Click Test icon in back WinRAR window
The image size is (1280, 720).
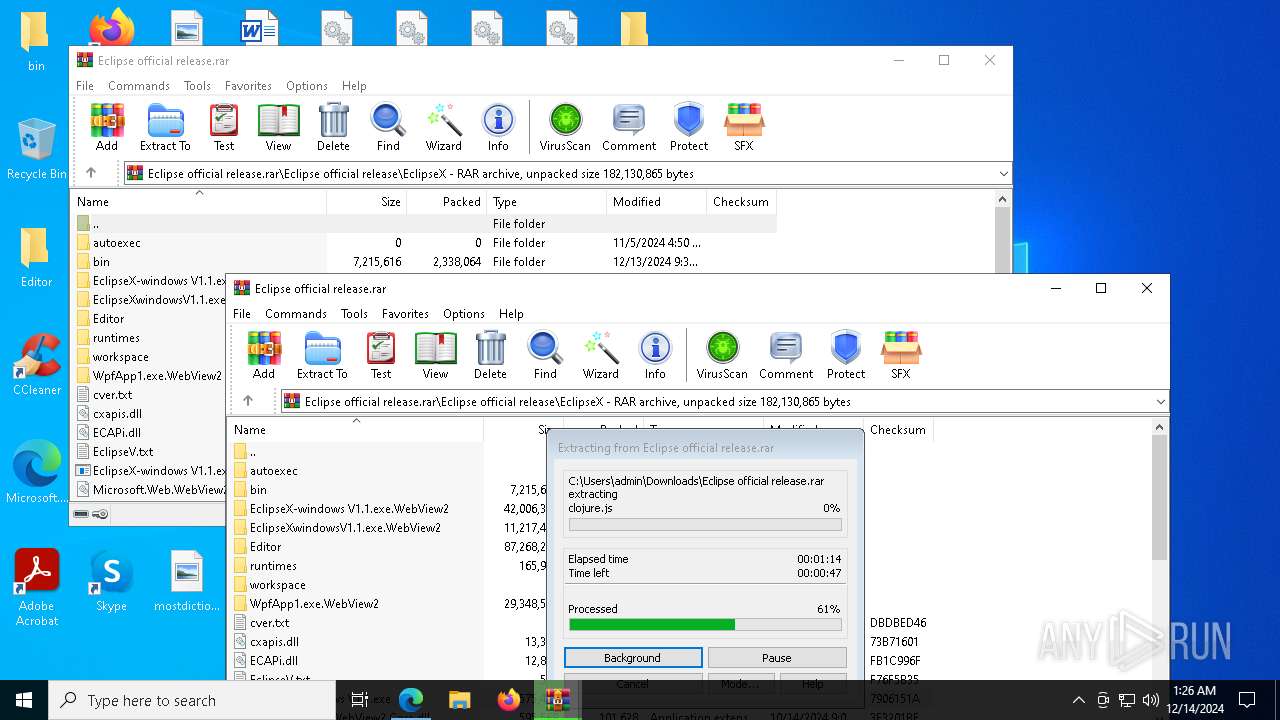pos(224,128)
